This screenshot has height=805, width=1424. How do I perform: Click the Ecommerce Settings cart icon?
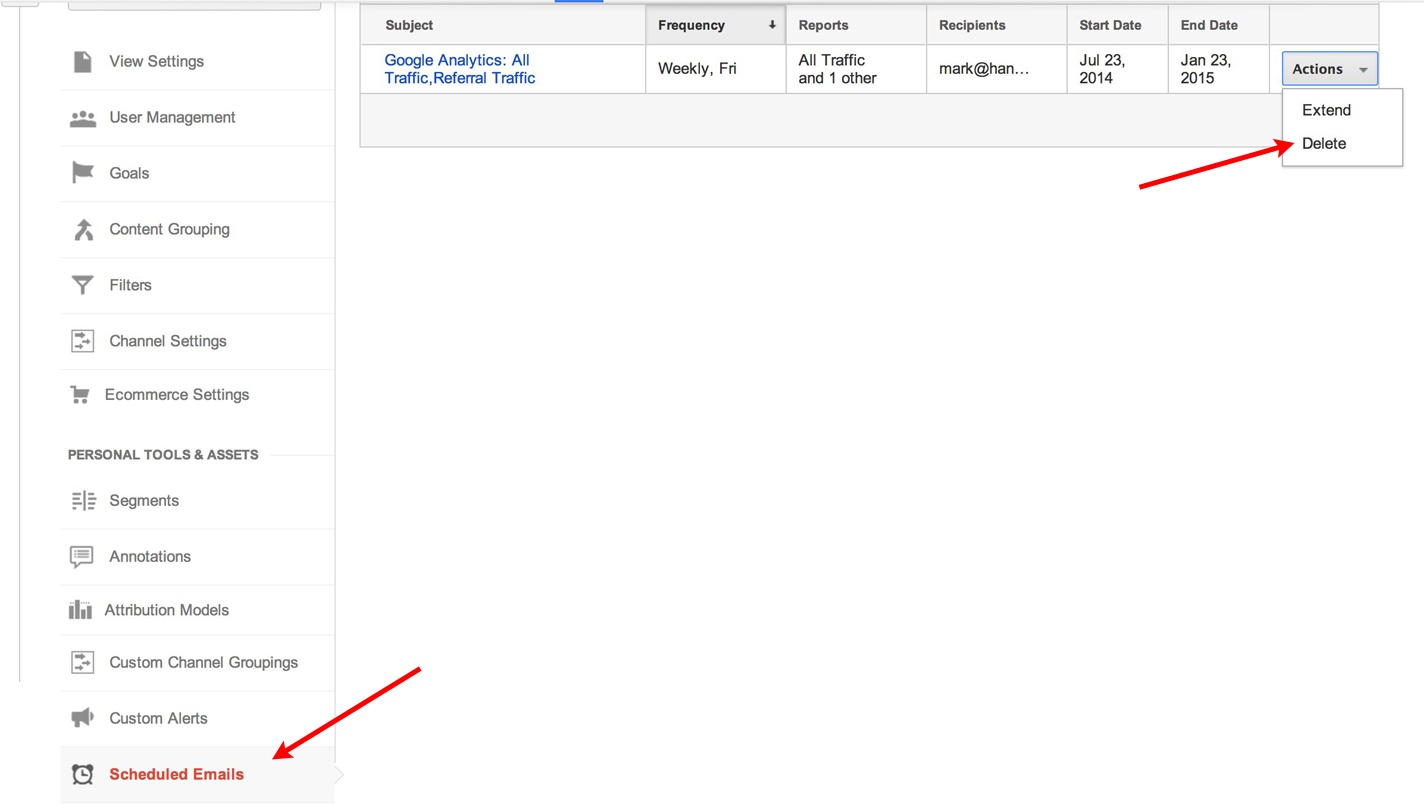(80, 395)
